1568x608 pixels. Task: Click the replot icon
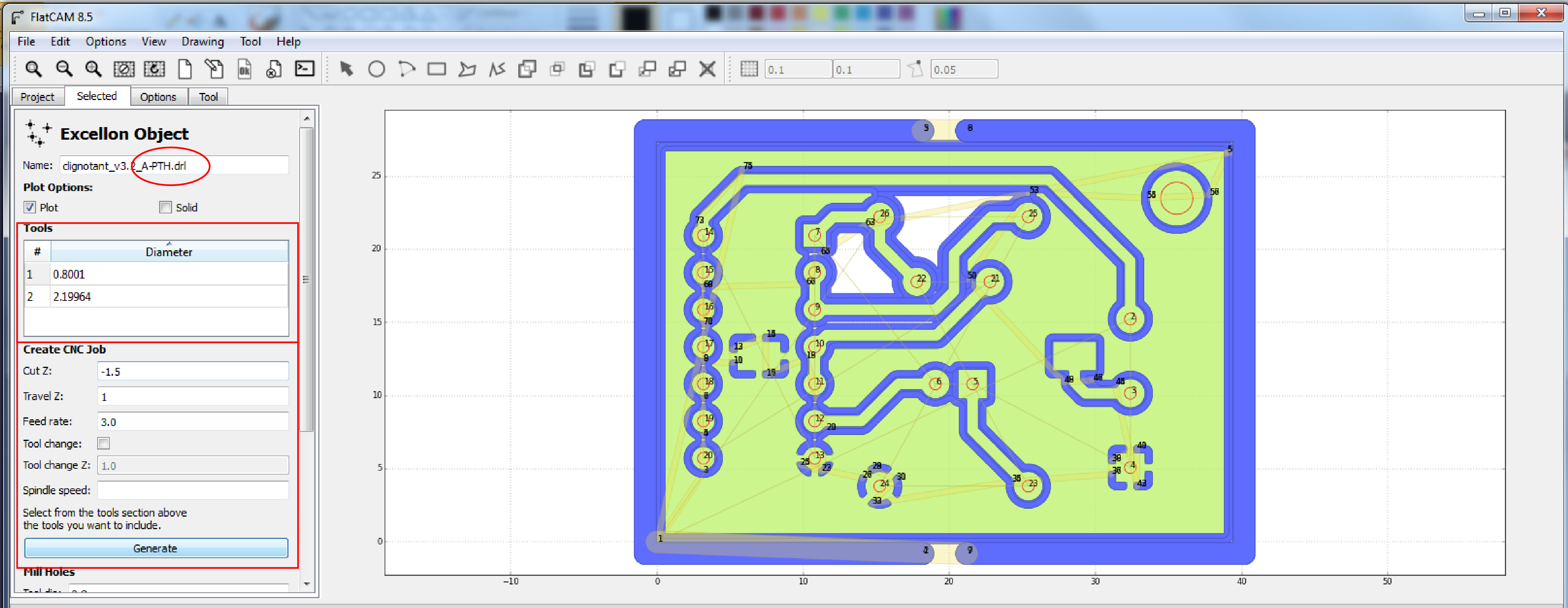click(x=154, y=69)
